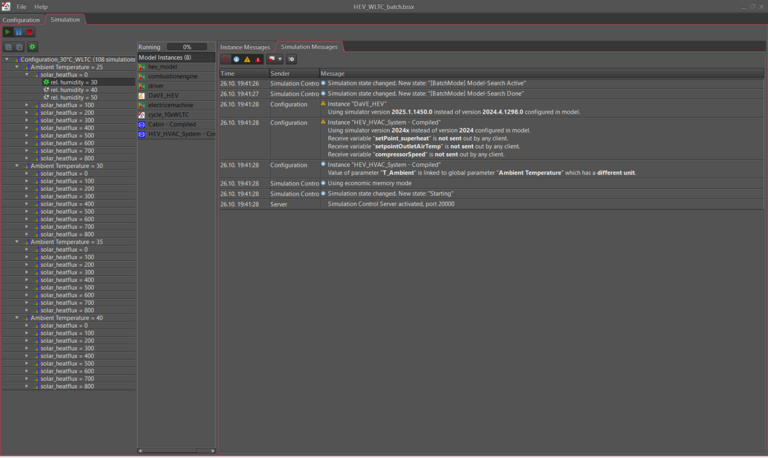Select solar_heatflux = 0 under Ambient Temperature 35
Image resolution: width=768 pixels, height=458 pixels.
coord(64,250)
